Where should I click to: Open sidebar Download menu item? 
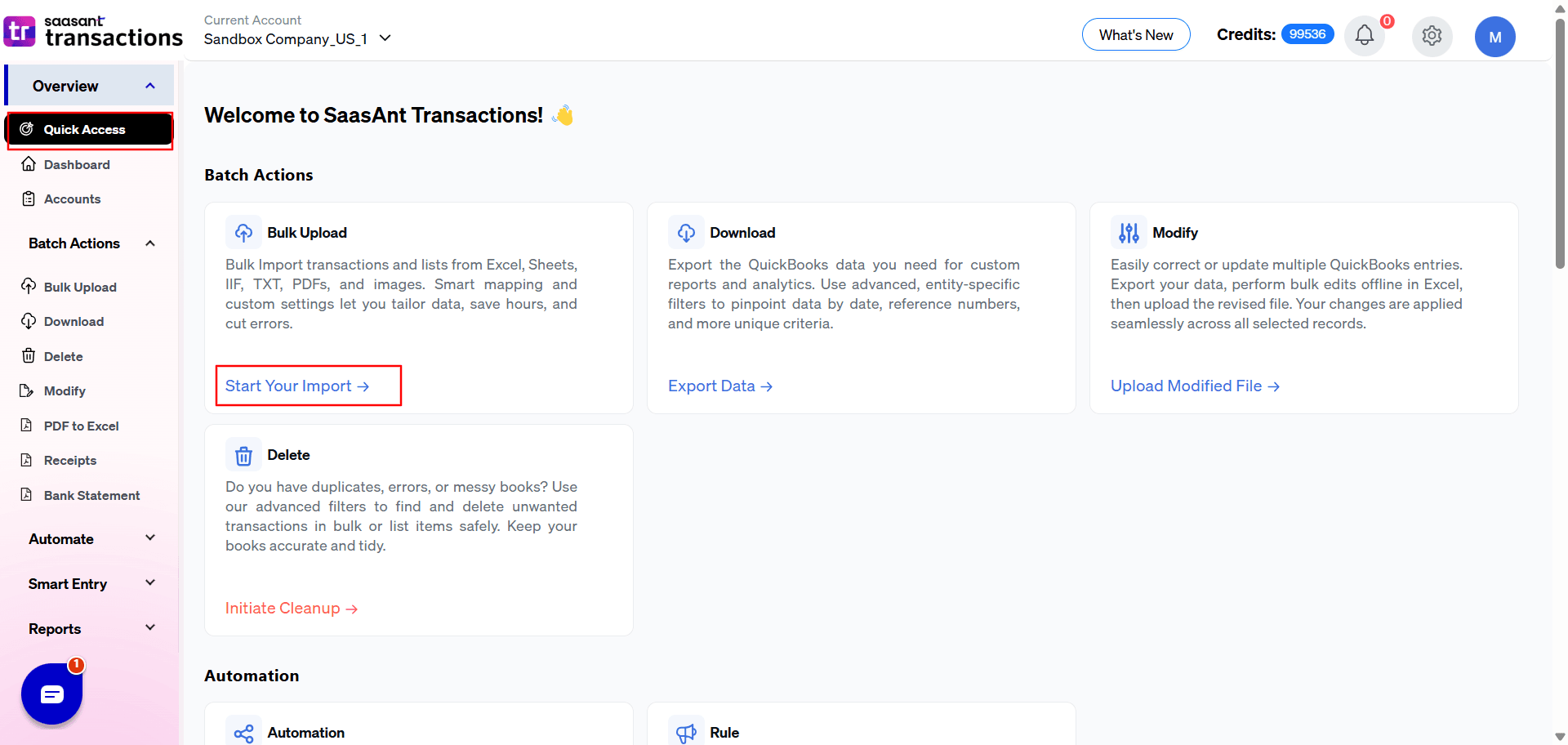(x=73, y=322)
